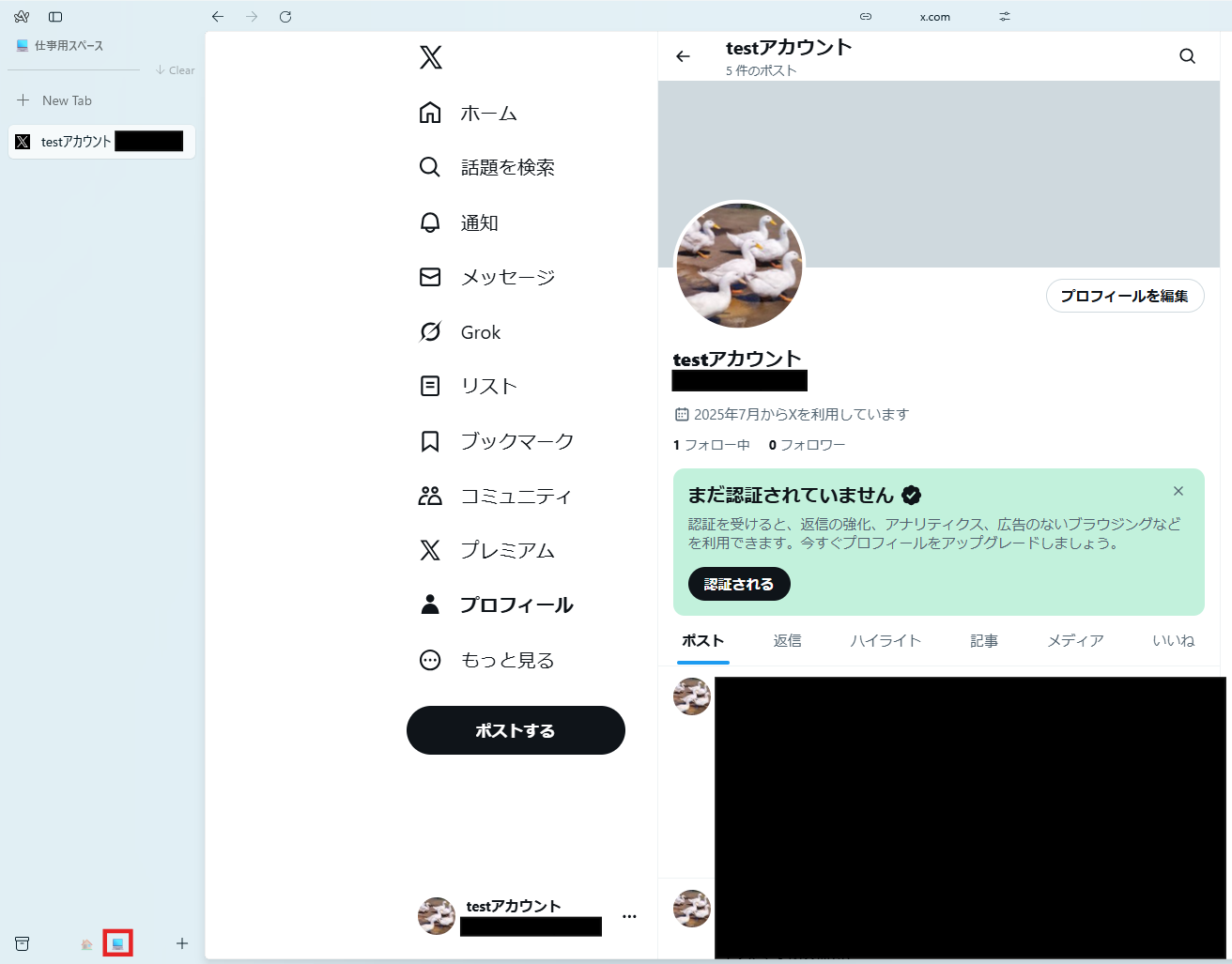Select プロフィール in the navigation
Image resolution: width=1232 pixels, height=964 pixels.
pos(496,604)
